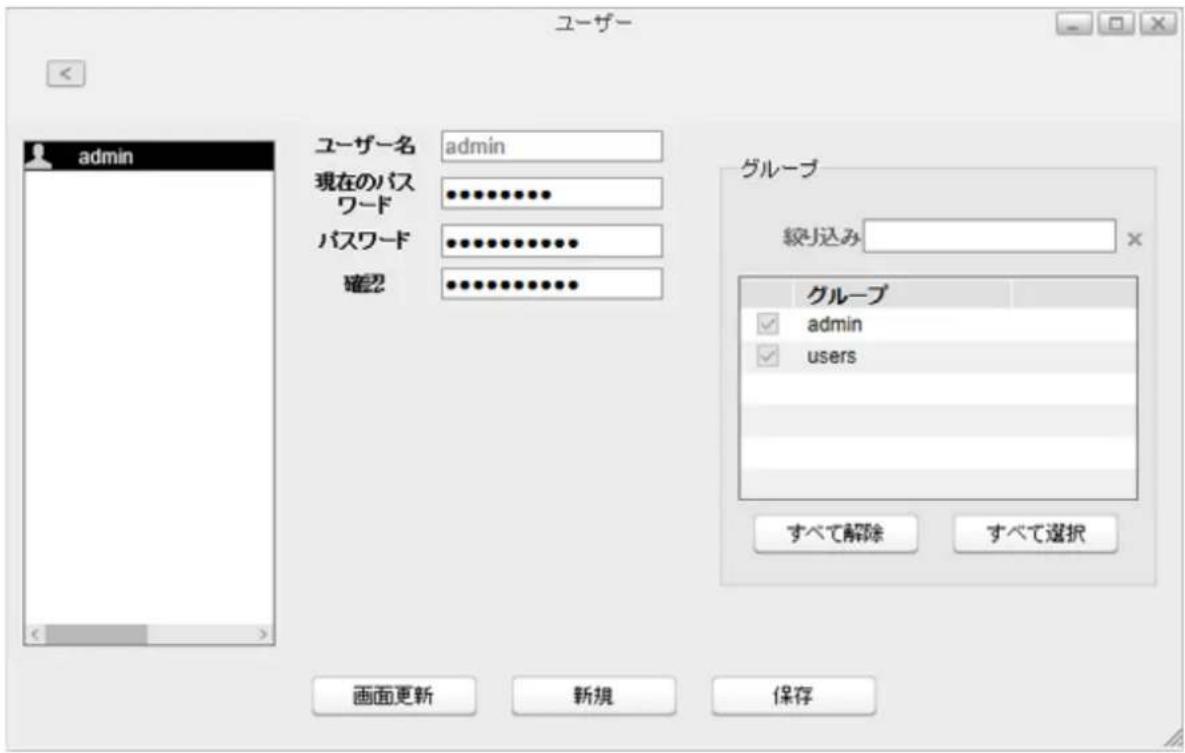Clear the group filter with the X icon
The height and width of the screenshot is (753, 1185).
coord(1134,240)
